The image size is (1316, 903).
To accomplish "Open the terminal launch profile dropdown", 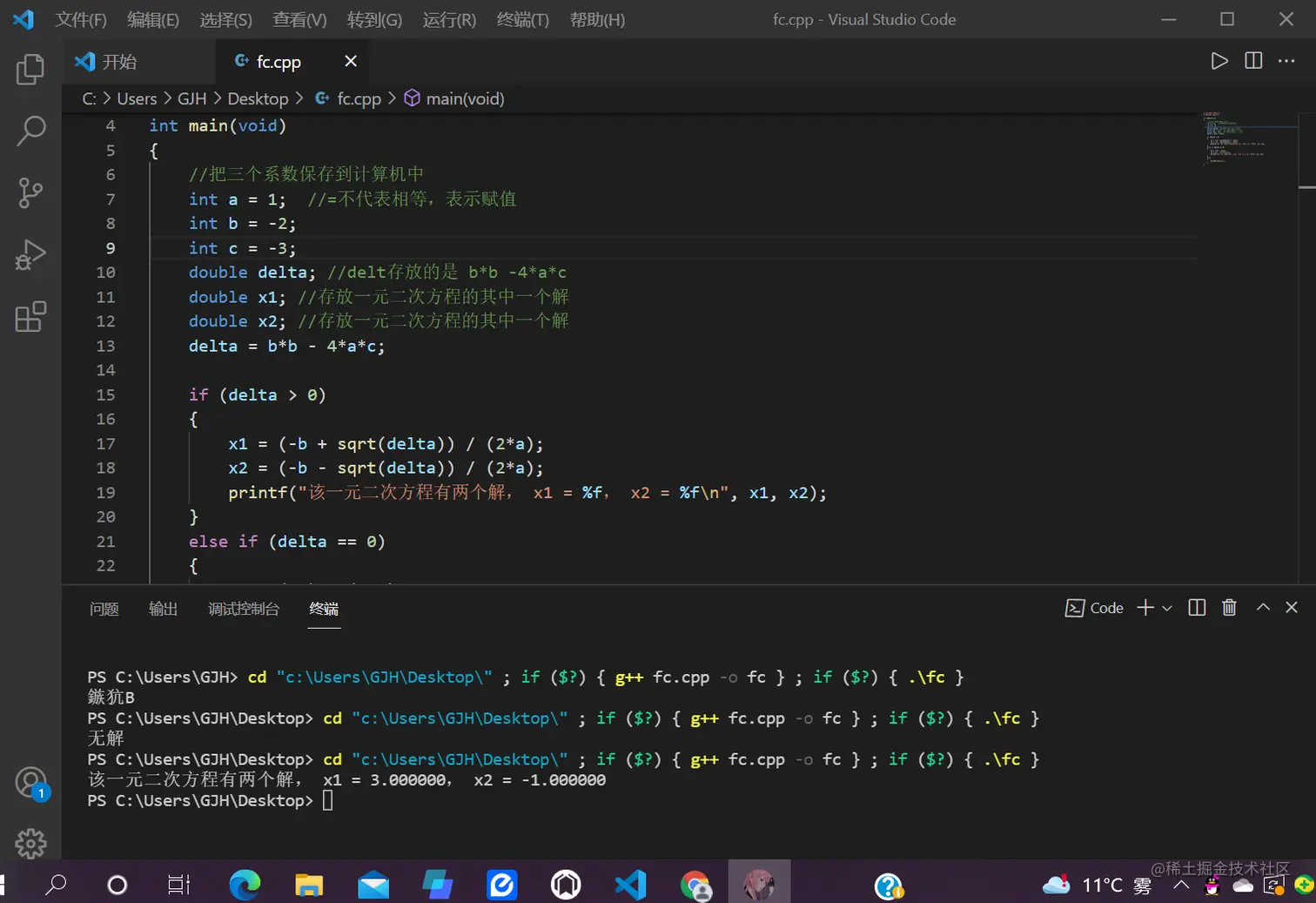I will click(1167, 608).
